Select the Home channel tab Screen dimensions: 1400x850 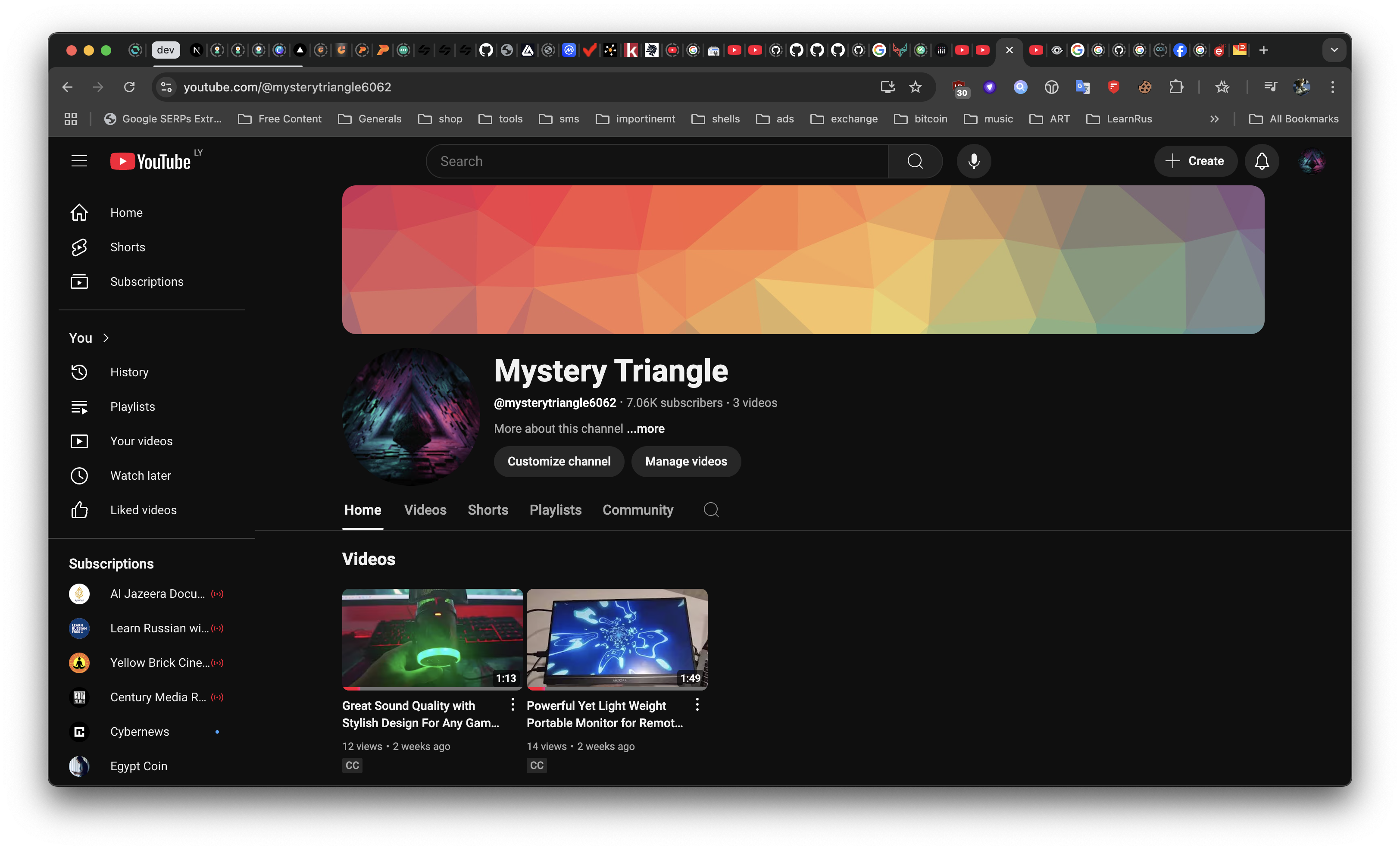tap(362, 509)
